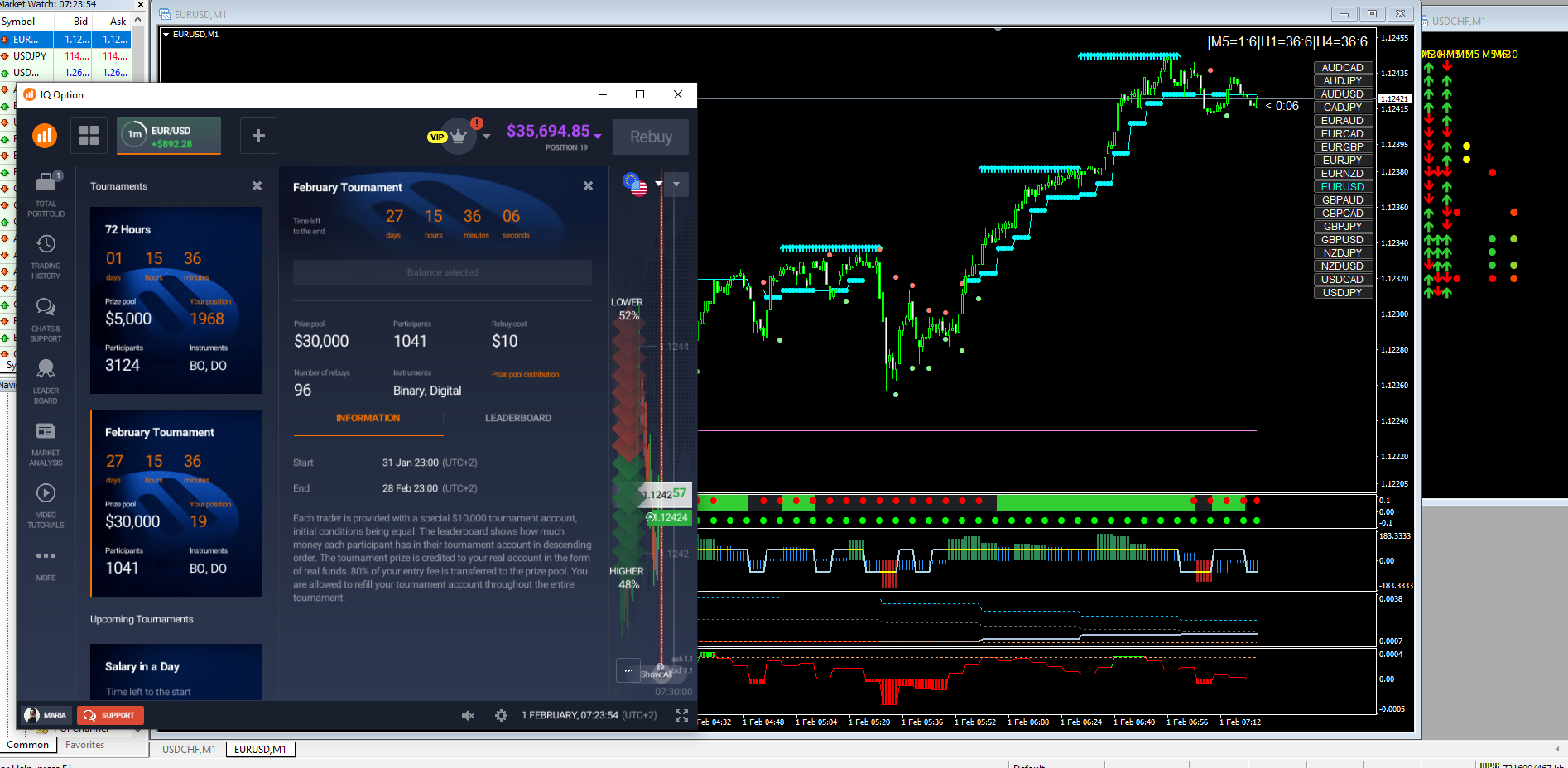Image resolution: width=1568 pixels, height=768 pixels.
Task: Open the February Tournament card in list
Action: [x=176, y=503]
